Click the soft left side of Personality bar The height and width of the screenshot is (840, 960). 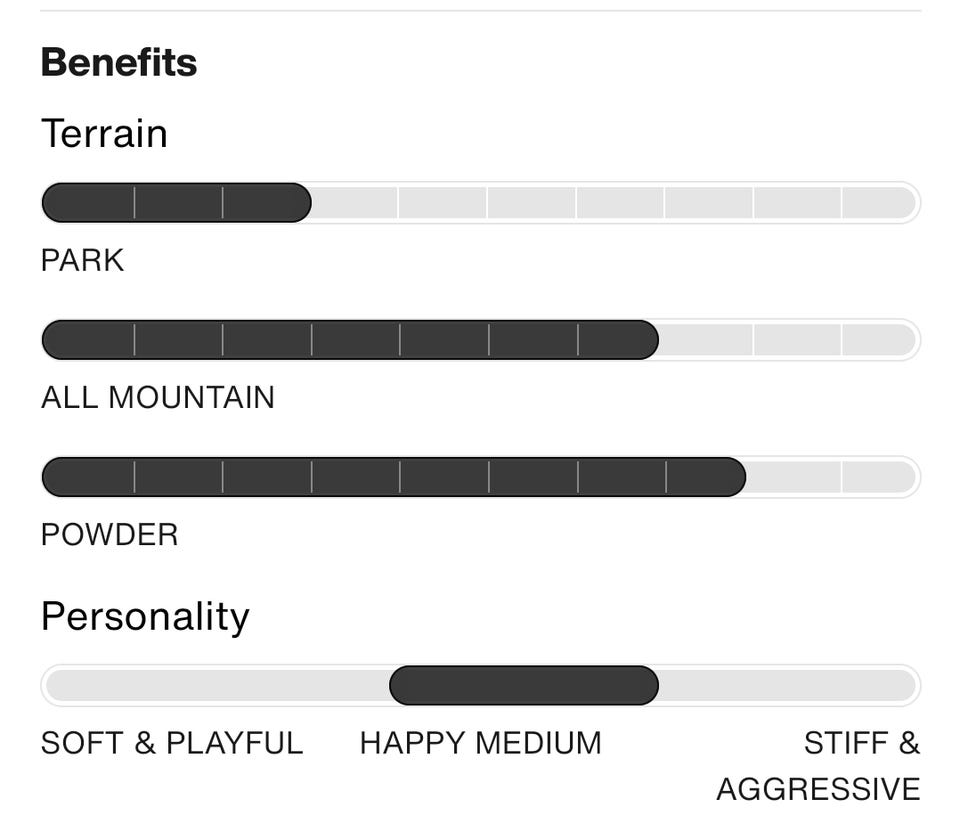[x=217, y=685]
